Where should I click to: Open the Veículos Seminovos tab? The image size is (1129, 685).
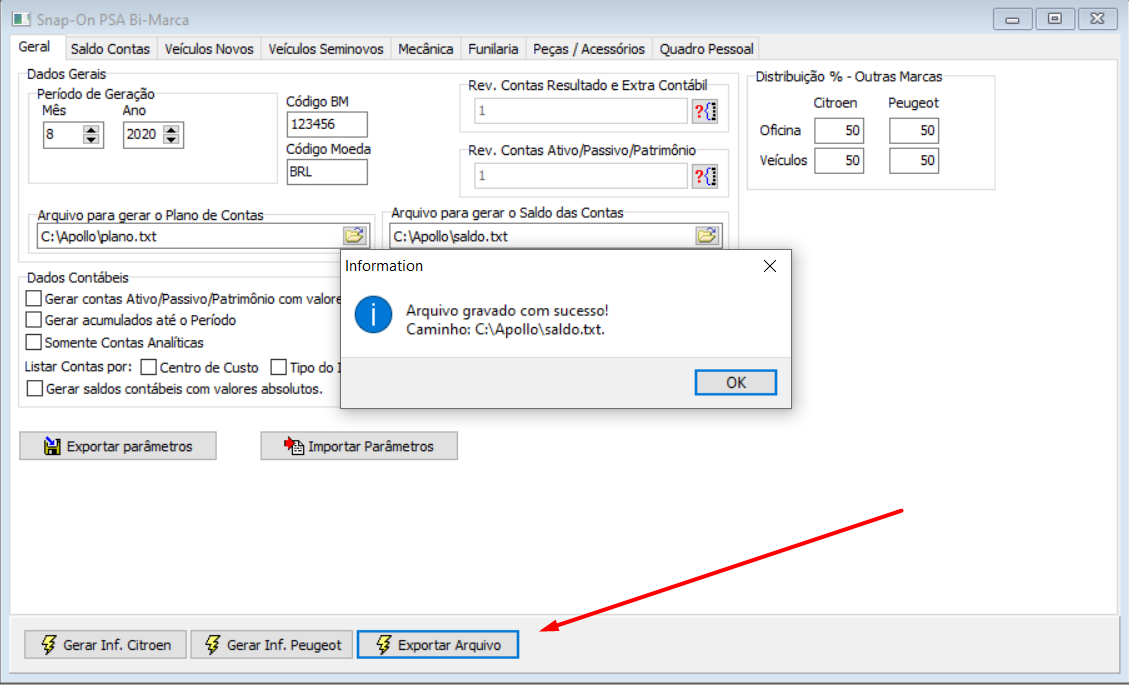(x=325, y=49)
